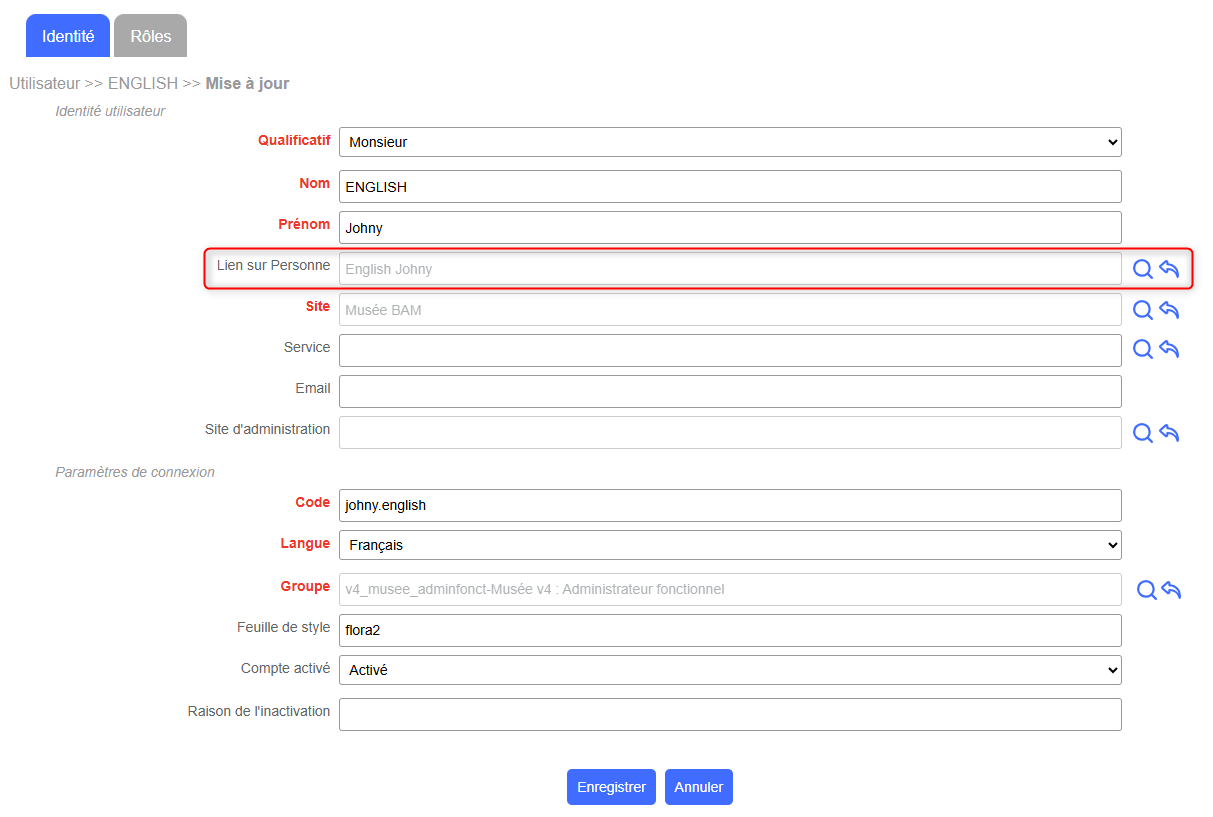
Task: Click reset arrow icon beside Lien sur Personne
Action: tap(1169, 269)
